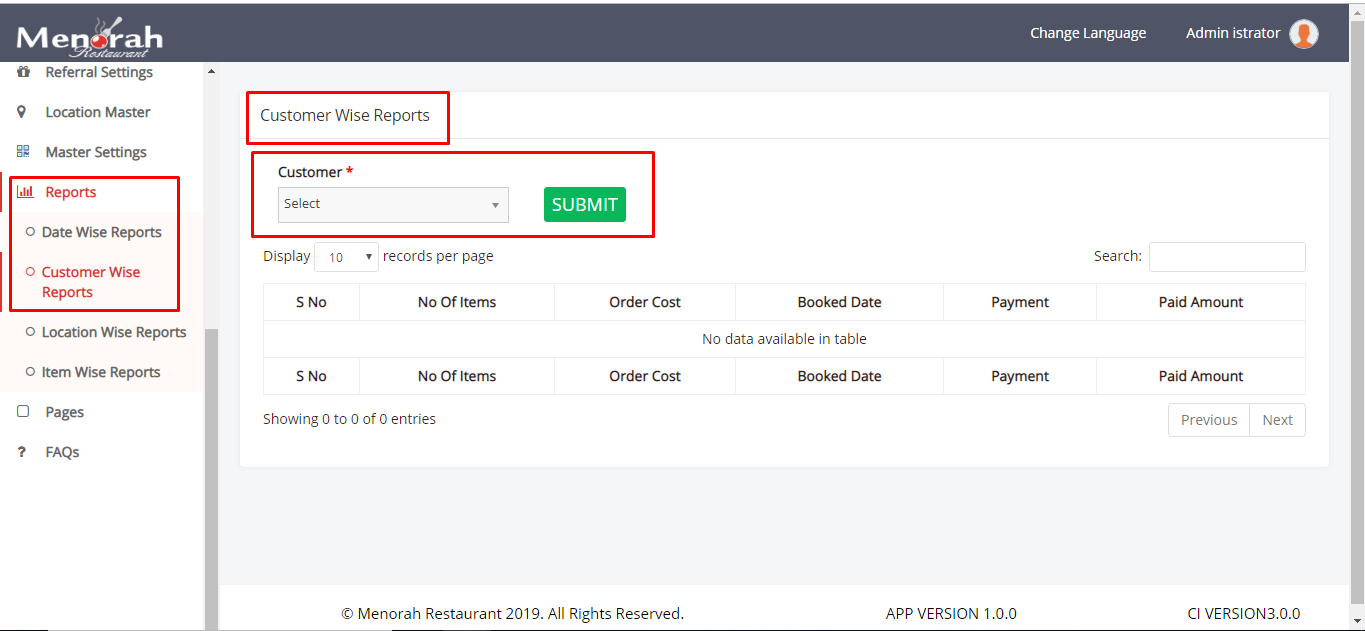The height and width of the screenshot is (631, 1365).
Task: Open the Change Language menu
Action: coord(1088,33)
